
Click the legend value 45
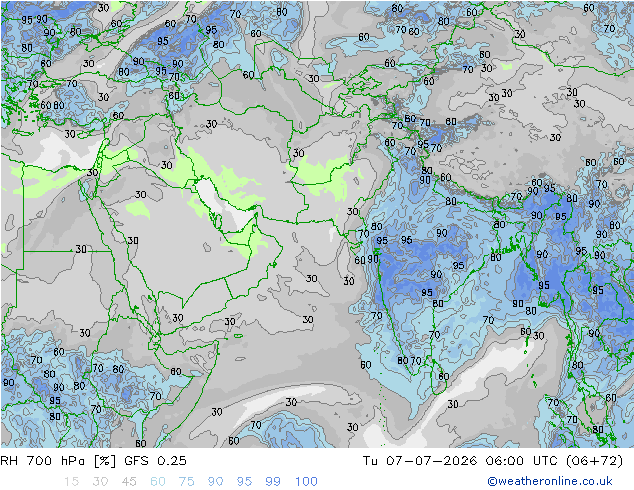(x=129, y=482)
